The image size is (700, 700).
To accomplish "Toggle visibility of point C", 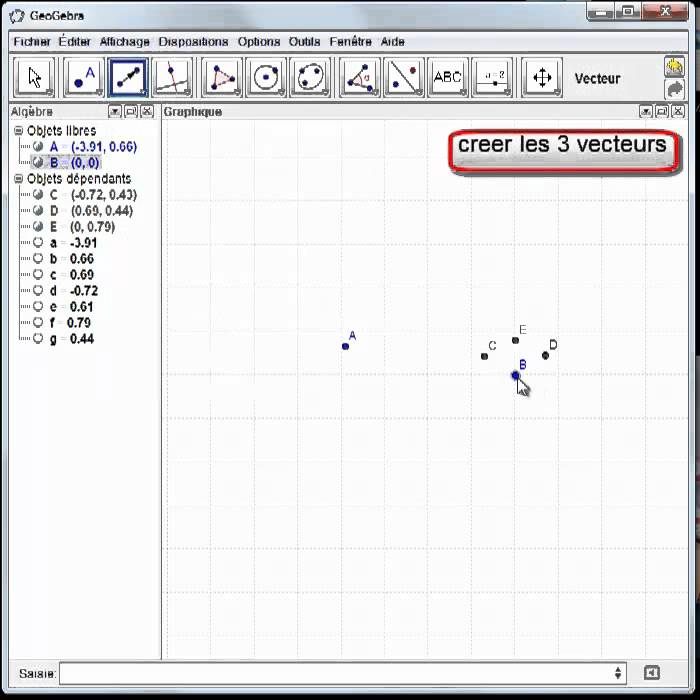I will pos(38,195).
